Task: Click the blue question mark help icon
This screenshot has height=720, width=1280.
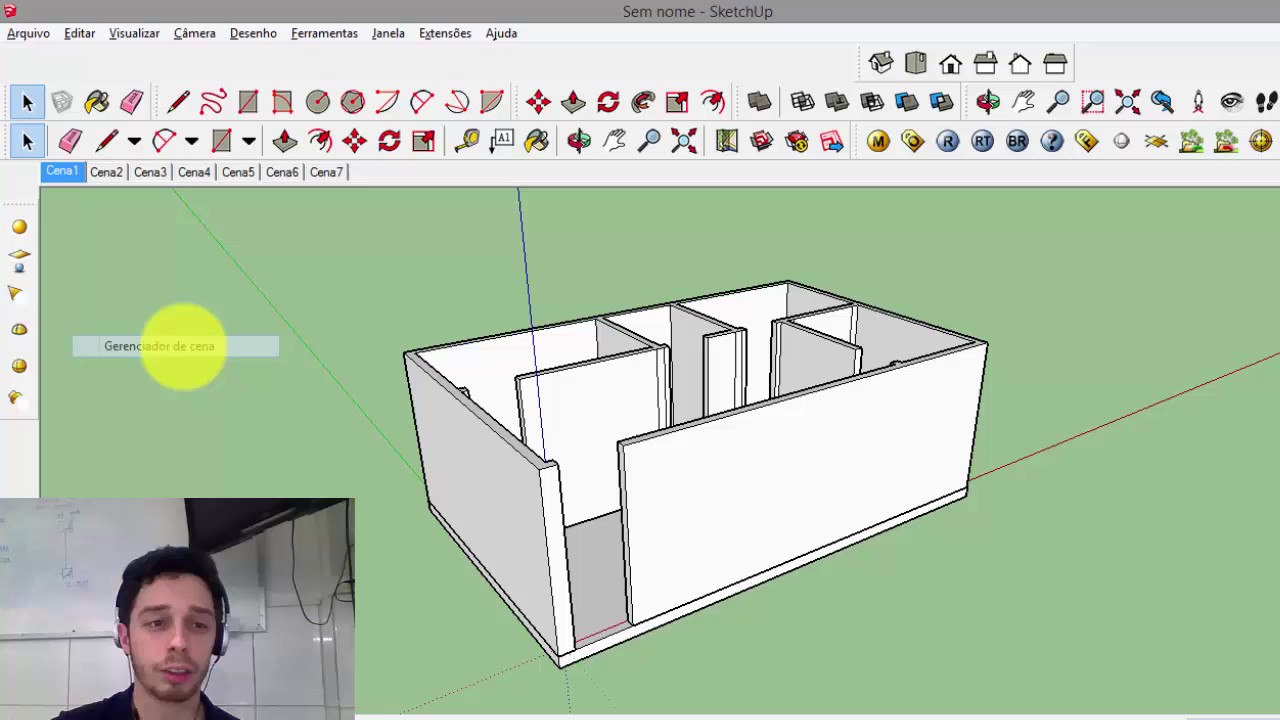Action: pos(1052,141)
